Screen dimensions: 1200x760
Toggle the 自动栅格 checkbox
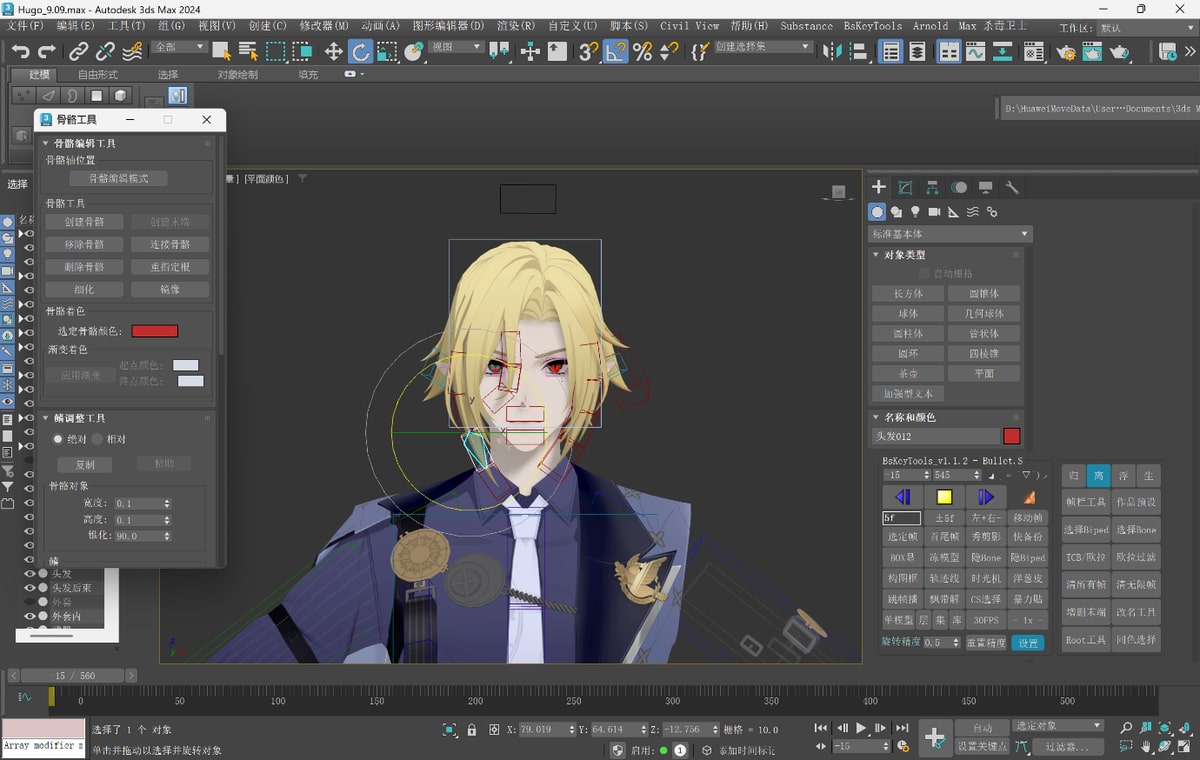coord(924,273)
